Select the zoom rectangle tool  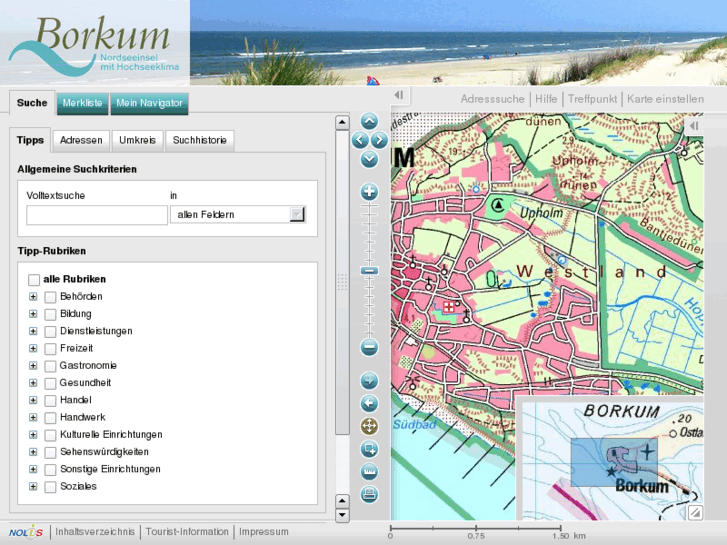(369, 449)
